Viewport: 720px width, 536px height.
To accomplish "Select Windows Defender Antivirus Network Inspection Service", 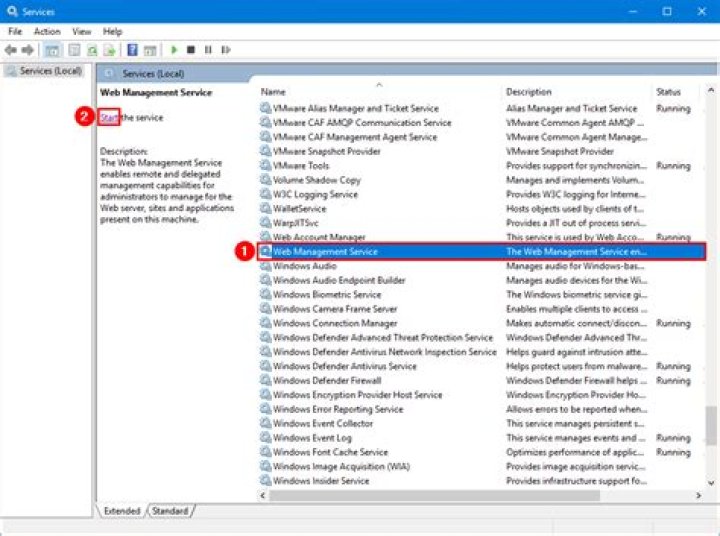I will point(384,352).
